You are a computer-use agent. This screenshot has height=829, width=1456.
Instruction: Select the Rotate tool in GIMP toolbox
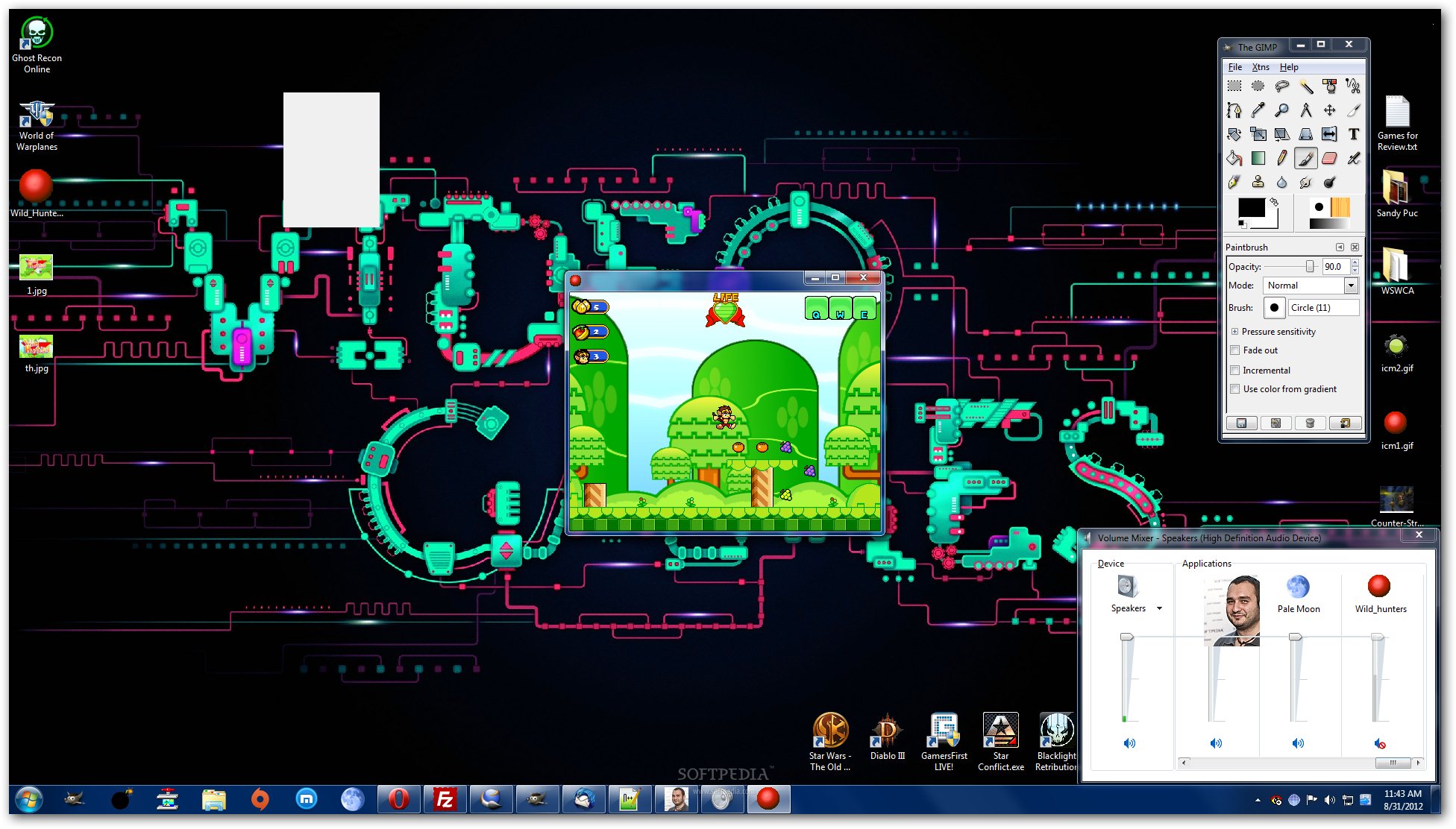coord(1234,134)
